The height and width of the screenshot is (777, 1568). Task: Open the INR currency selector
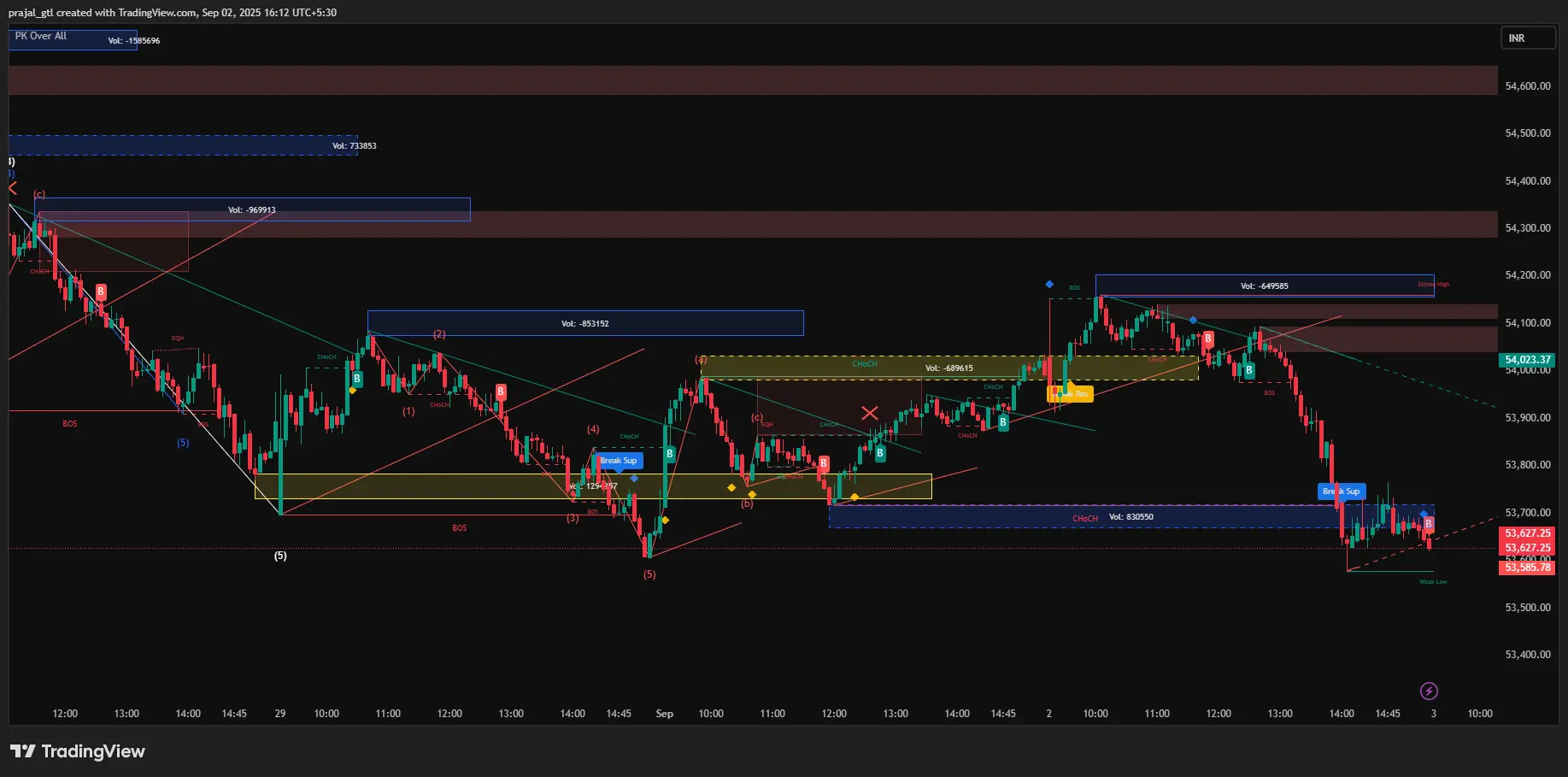[1528, 38]
